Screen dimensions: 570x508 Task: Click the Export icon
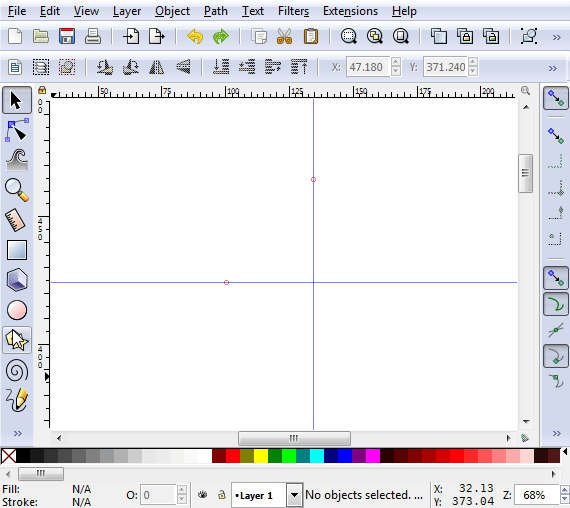coord(157,36)
